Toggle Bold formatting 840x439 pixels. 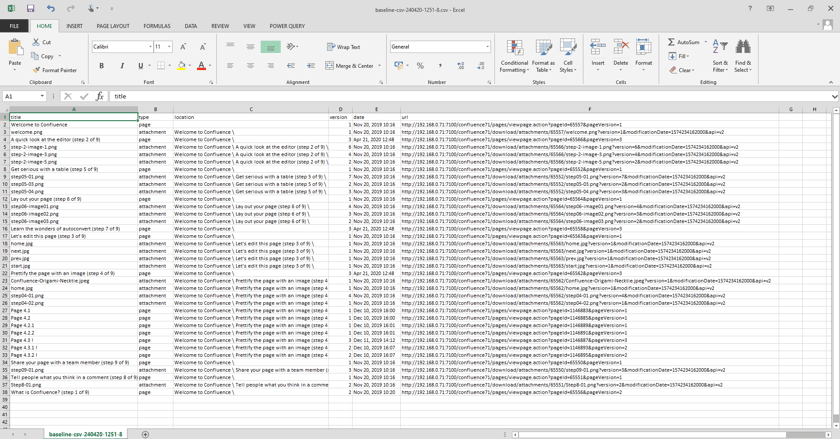[101, 65]
